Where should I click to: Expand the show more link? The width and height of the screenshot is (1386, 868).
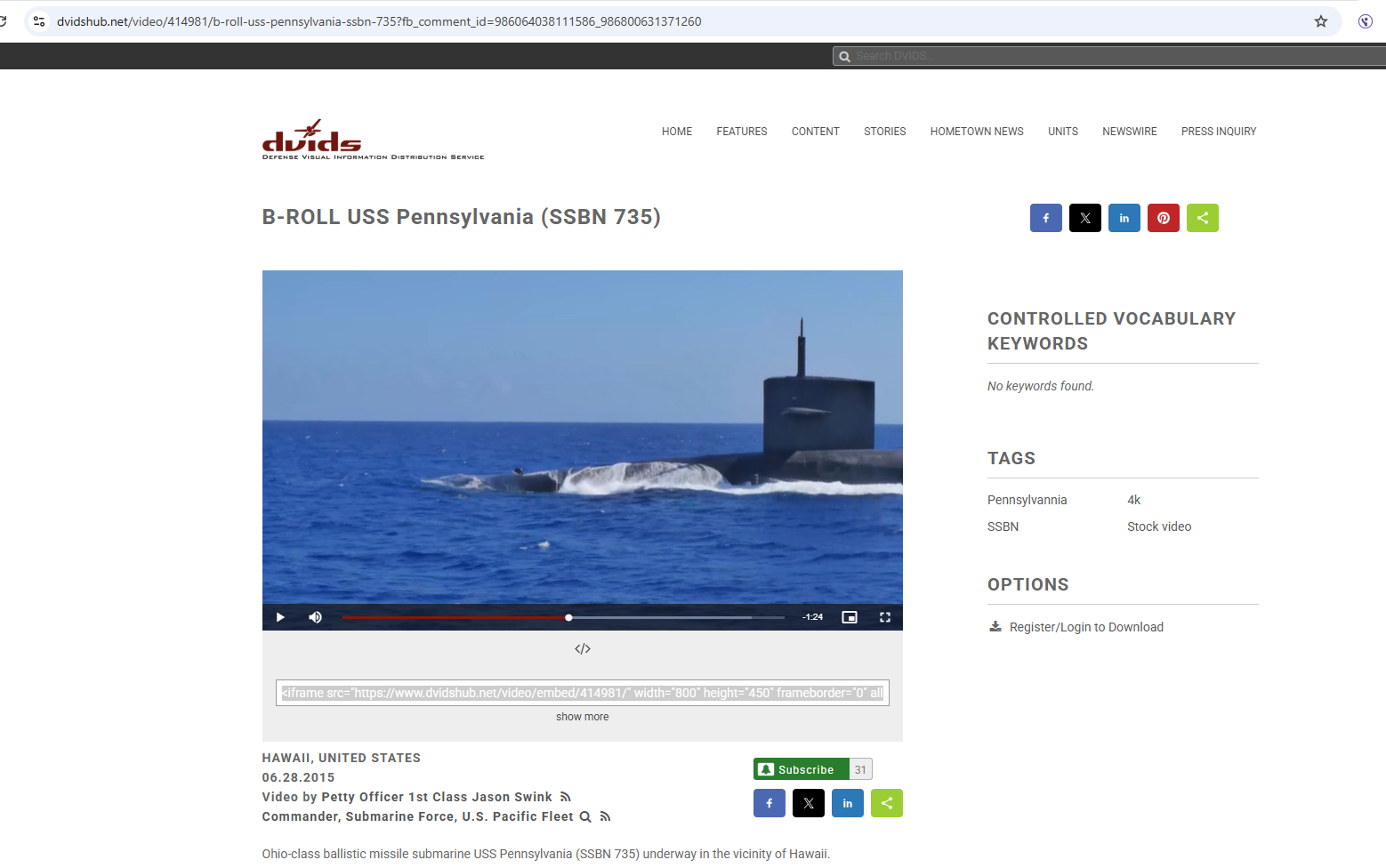coord(583,717)
